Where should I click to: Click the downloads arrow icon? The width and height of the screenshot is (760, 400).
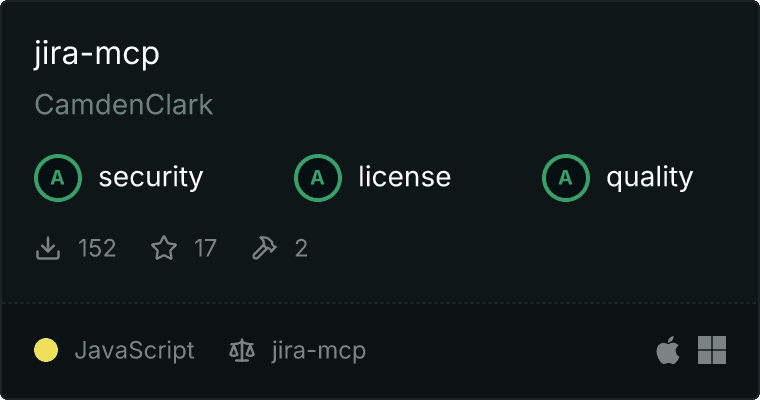[48, 248]
